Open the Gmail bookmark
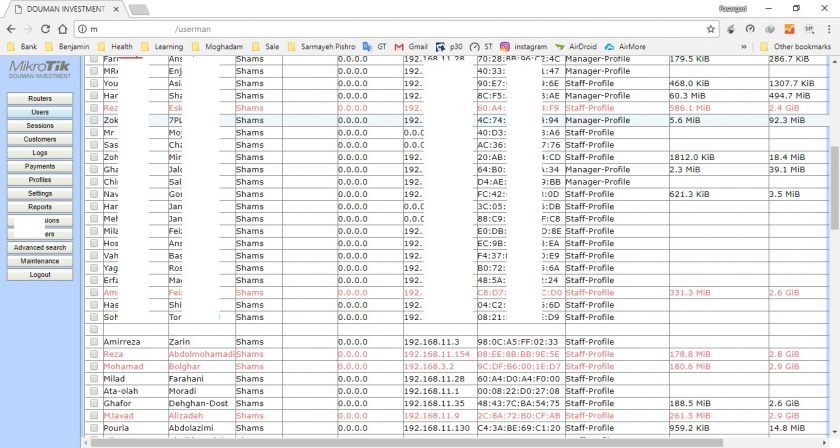 (x=411, y=46)
